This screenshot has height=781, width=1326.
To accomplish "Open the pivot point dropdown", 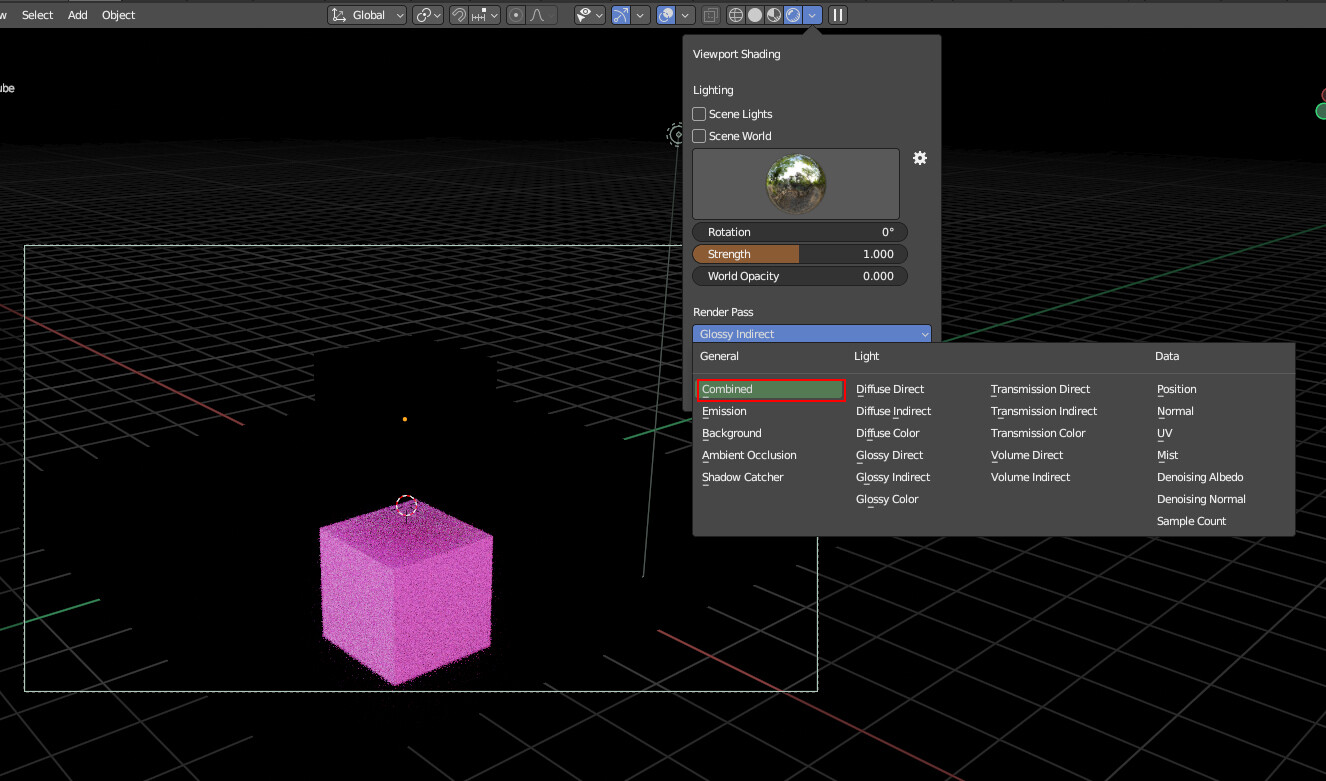I will 428,15.
